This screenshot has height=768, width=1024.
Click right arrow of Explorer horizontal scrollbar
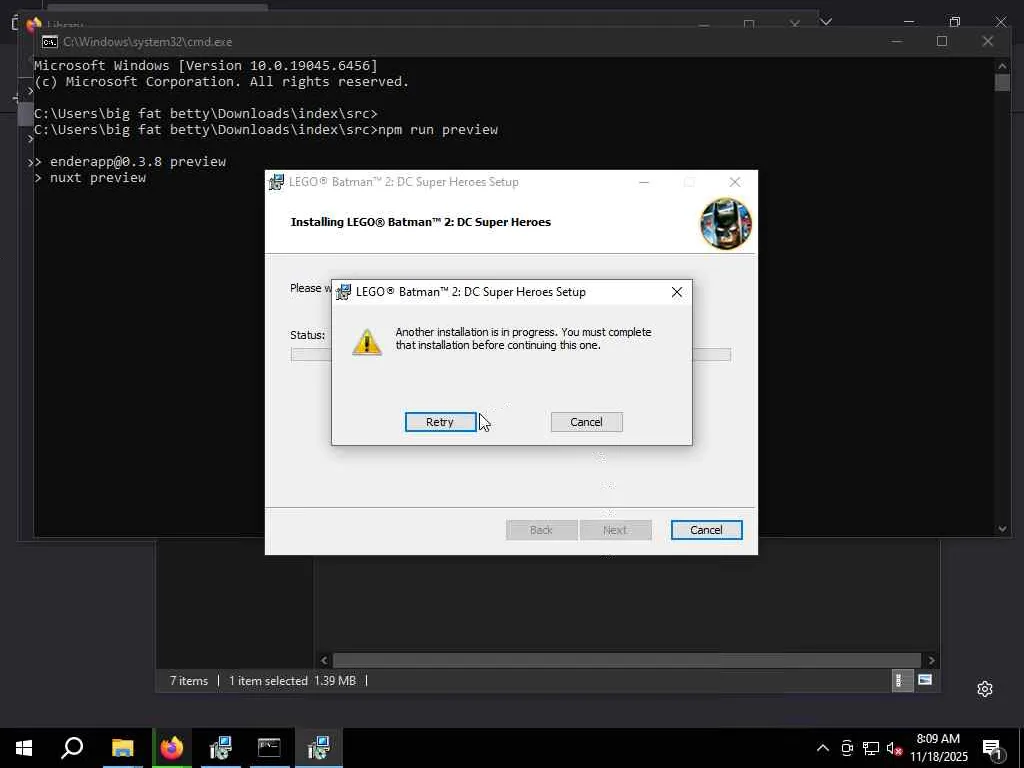(x=932, y=660)
